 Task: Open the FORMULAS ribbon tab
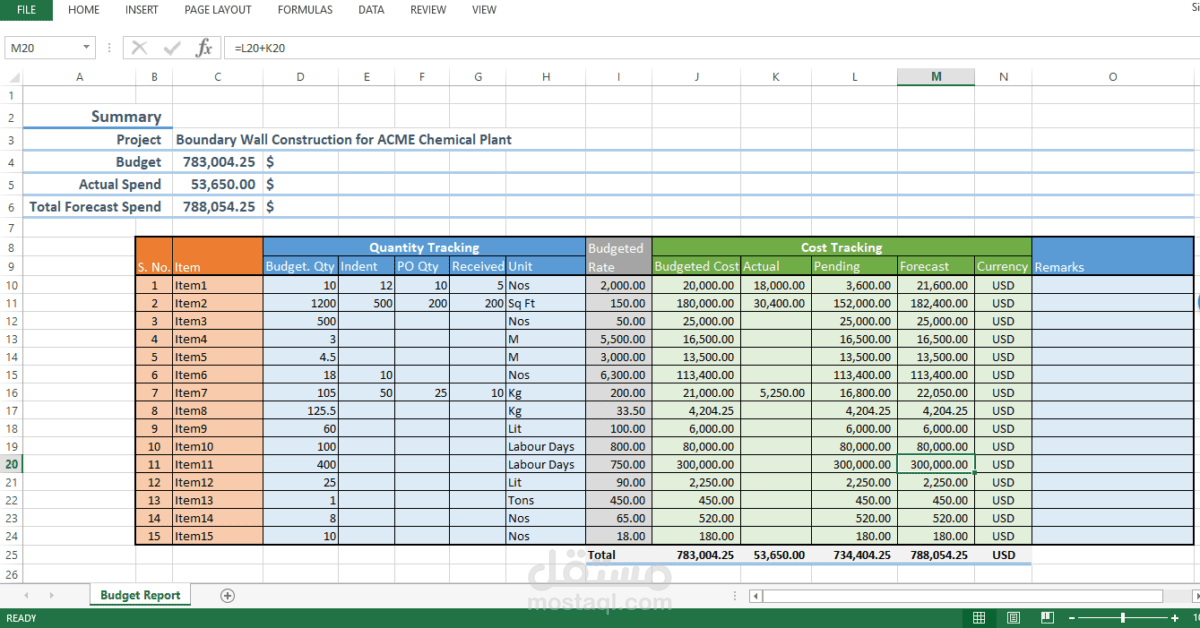click(x=305, y=10)
